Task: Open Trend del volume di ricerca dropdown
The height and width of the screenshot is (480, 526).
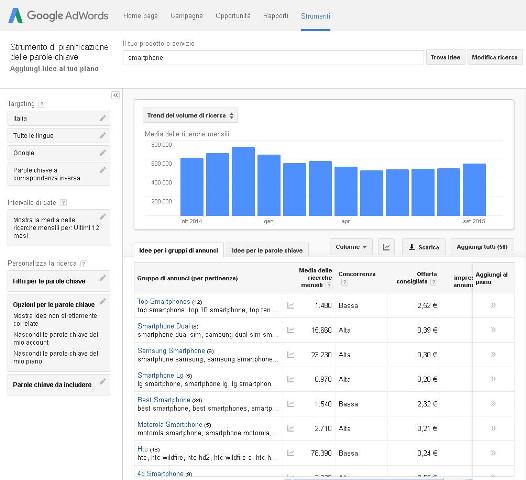Action: click(x=190, y=115)
